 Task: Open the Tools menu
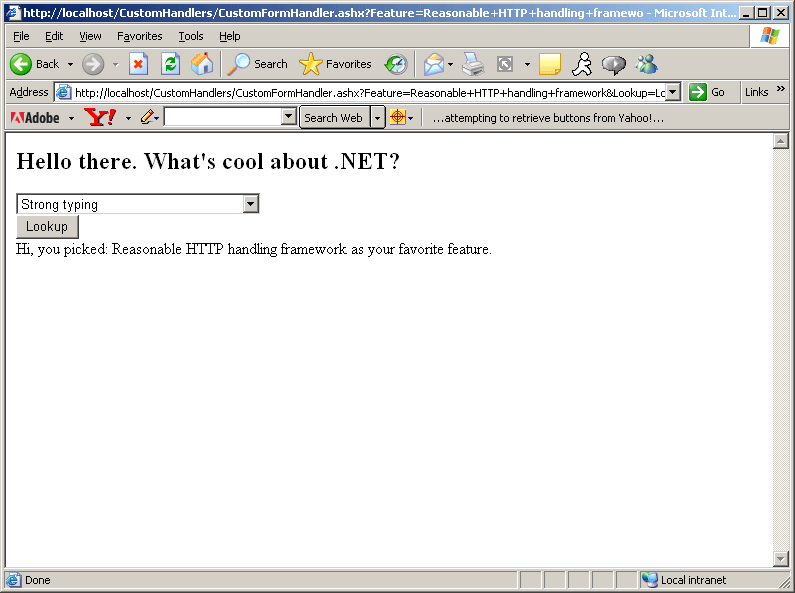coord(191,36)
